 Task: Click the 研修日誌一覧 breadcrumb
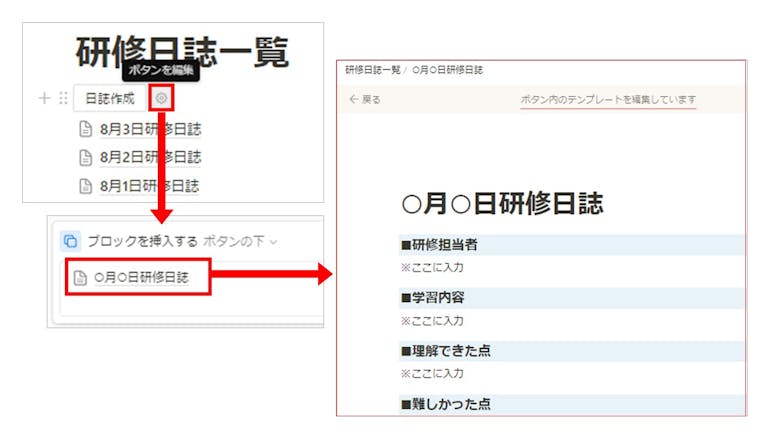[x=373, y=70]
